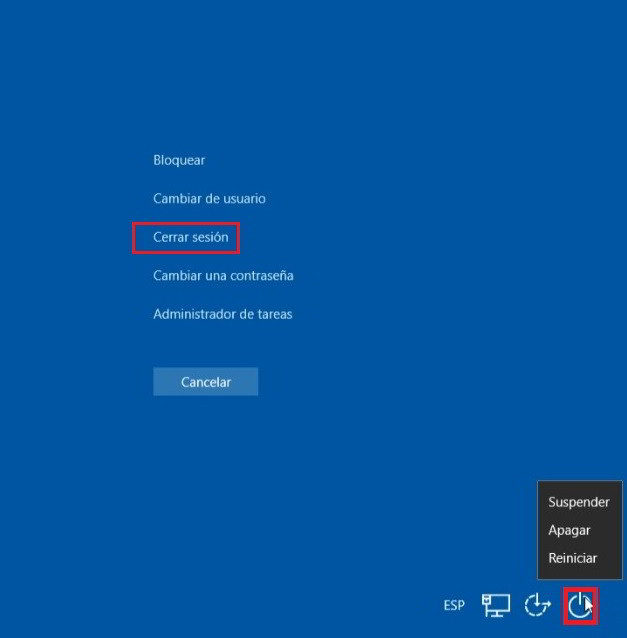Viewport: 627px width, 638px height.
Task: Click the network connection icon
Action: click(496, 605)
